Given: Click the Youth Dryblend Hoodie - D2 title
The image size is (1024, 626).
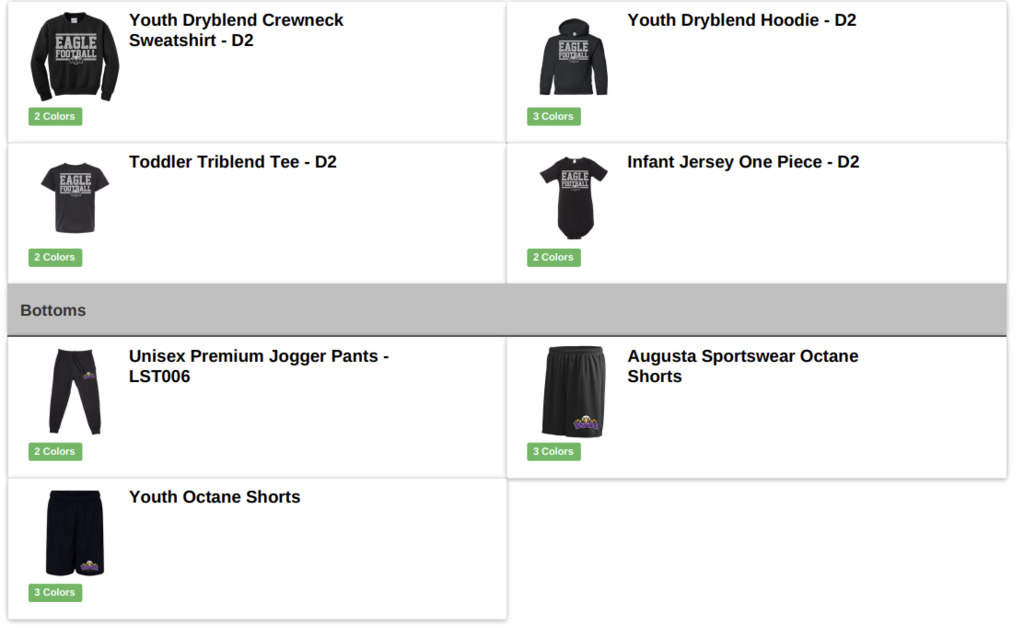Looking at the screenshot, I should pos(742,20).
